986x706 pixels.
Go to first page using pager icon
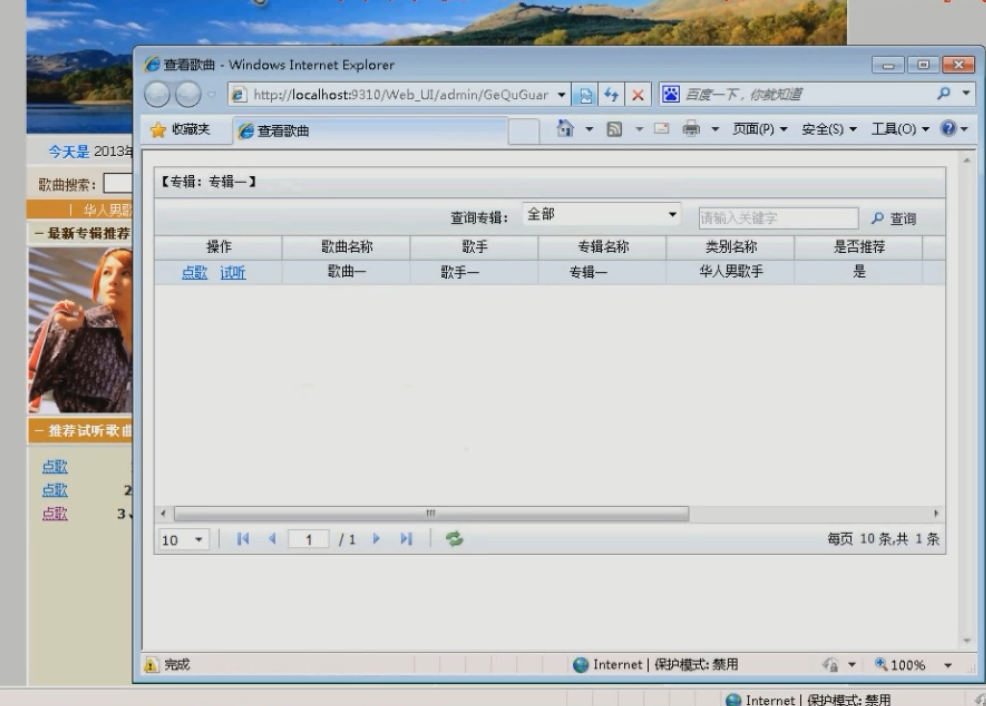pyautogui.click(x=243, y=539)
